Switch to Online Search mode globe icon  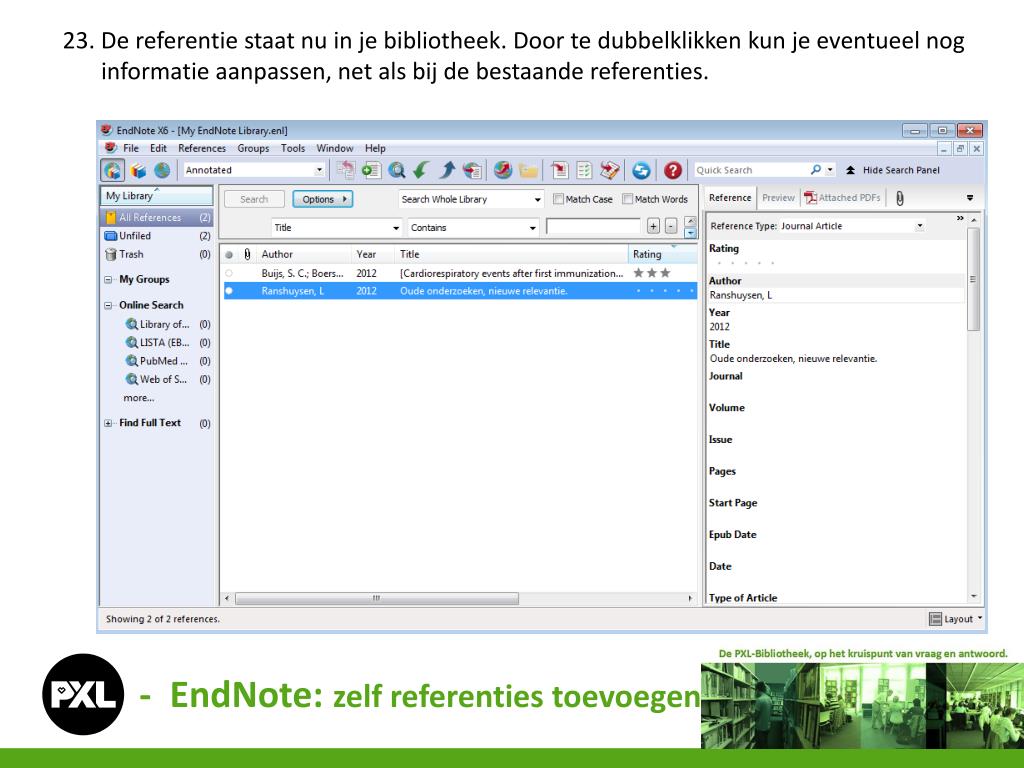click(x=162, y=170)
